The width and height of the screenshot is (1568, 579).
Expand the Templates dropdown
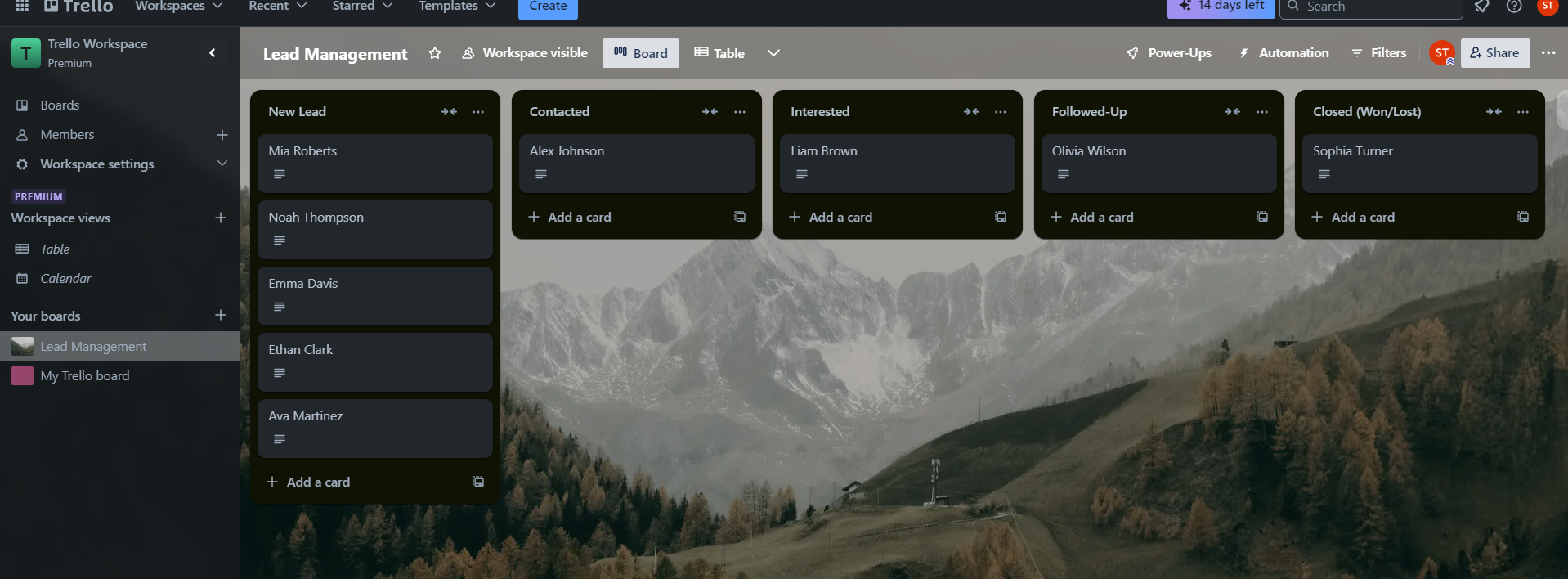click(457, 7)
